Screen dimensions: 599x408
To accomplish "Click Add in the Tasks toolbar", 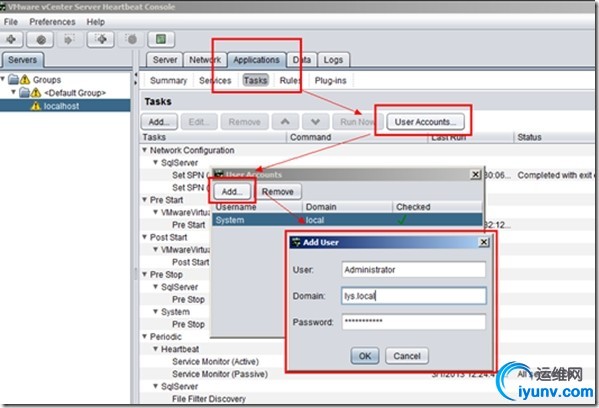I will (x=159, y=122).
